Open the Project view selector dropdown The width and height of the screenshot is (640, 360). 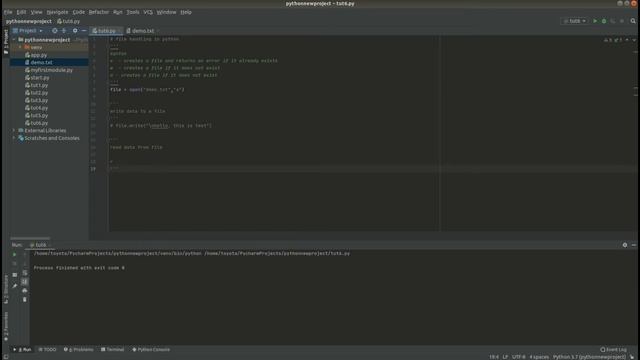[x=27, y=31]
